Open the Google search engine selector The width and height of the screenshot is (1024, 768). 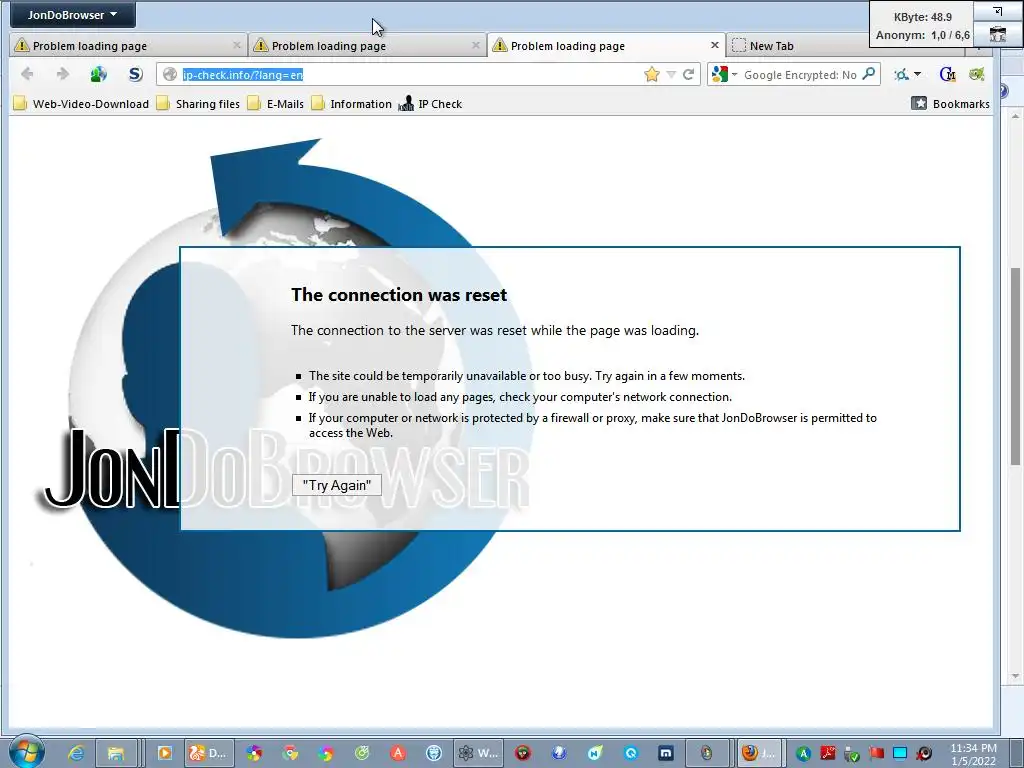coord(724,74)
